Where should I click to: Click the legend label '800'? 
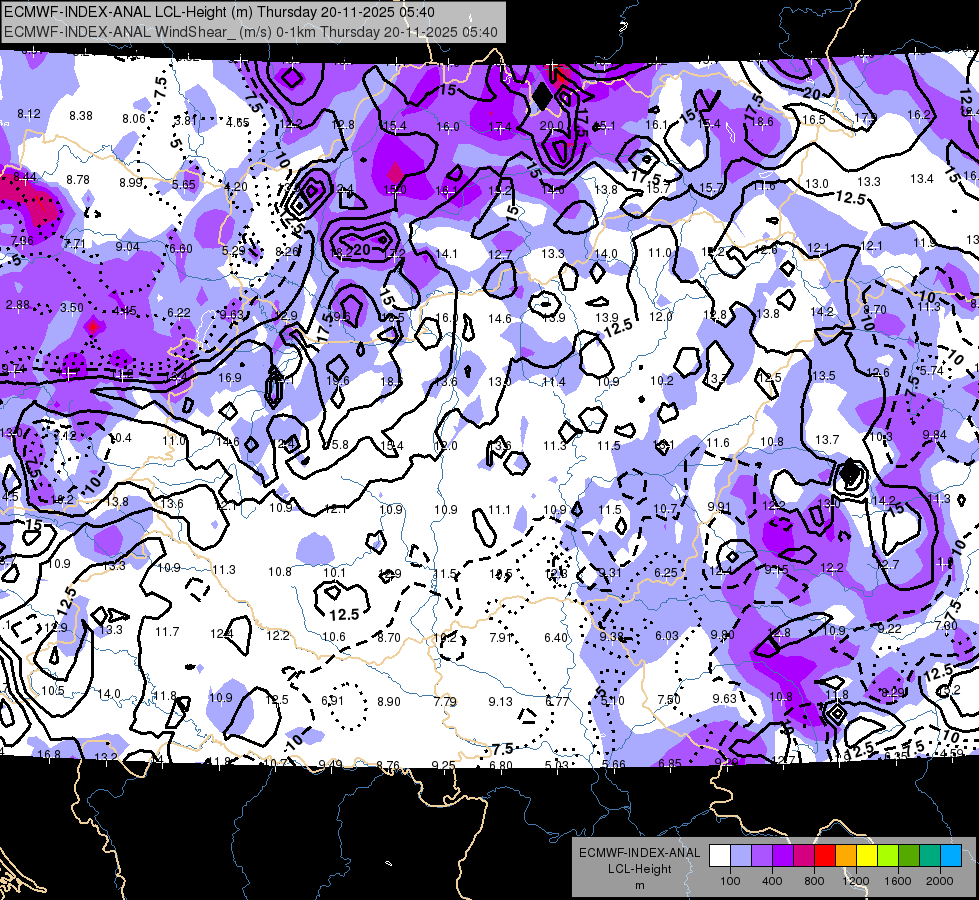click(x=814, y=881)
